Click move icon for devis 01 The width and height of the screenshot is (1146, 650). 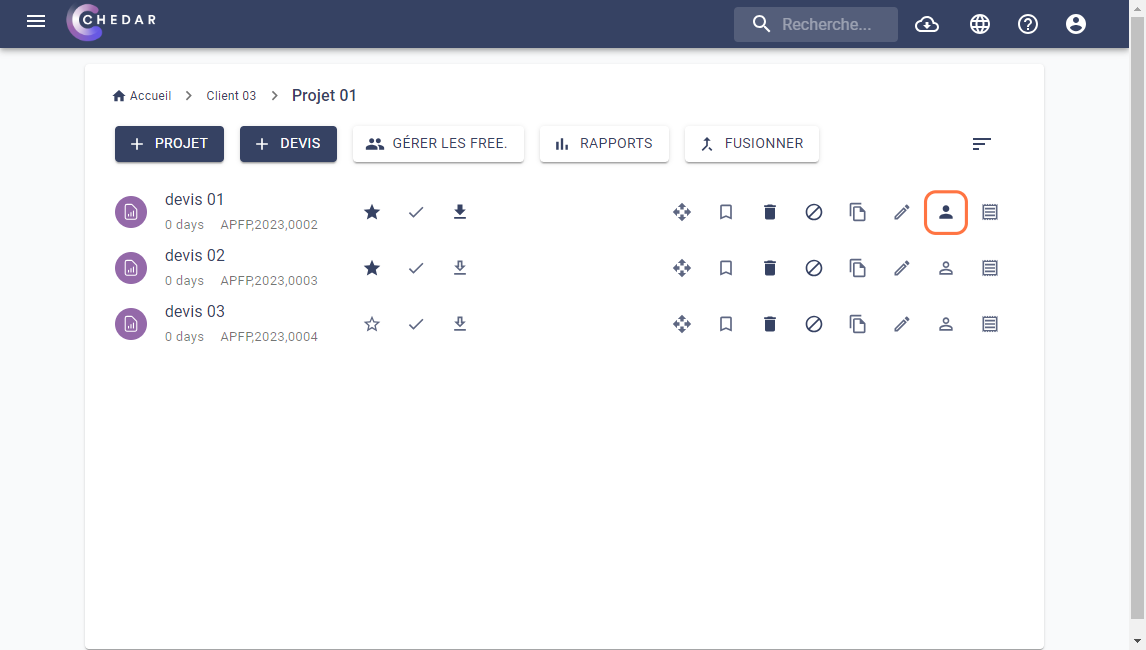coord(682,212)
